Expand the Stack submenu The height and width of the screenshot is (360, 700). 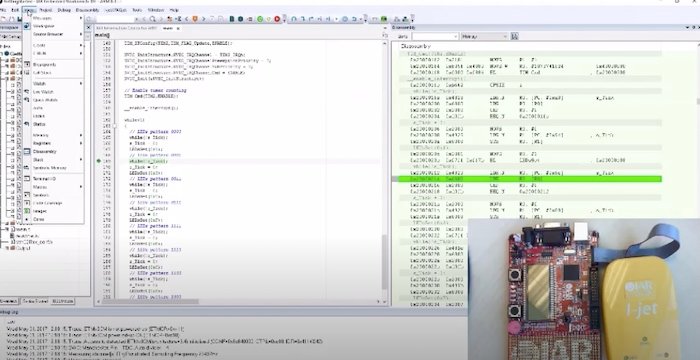point(53,159)
